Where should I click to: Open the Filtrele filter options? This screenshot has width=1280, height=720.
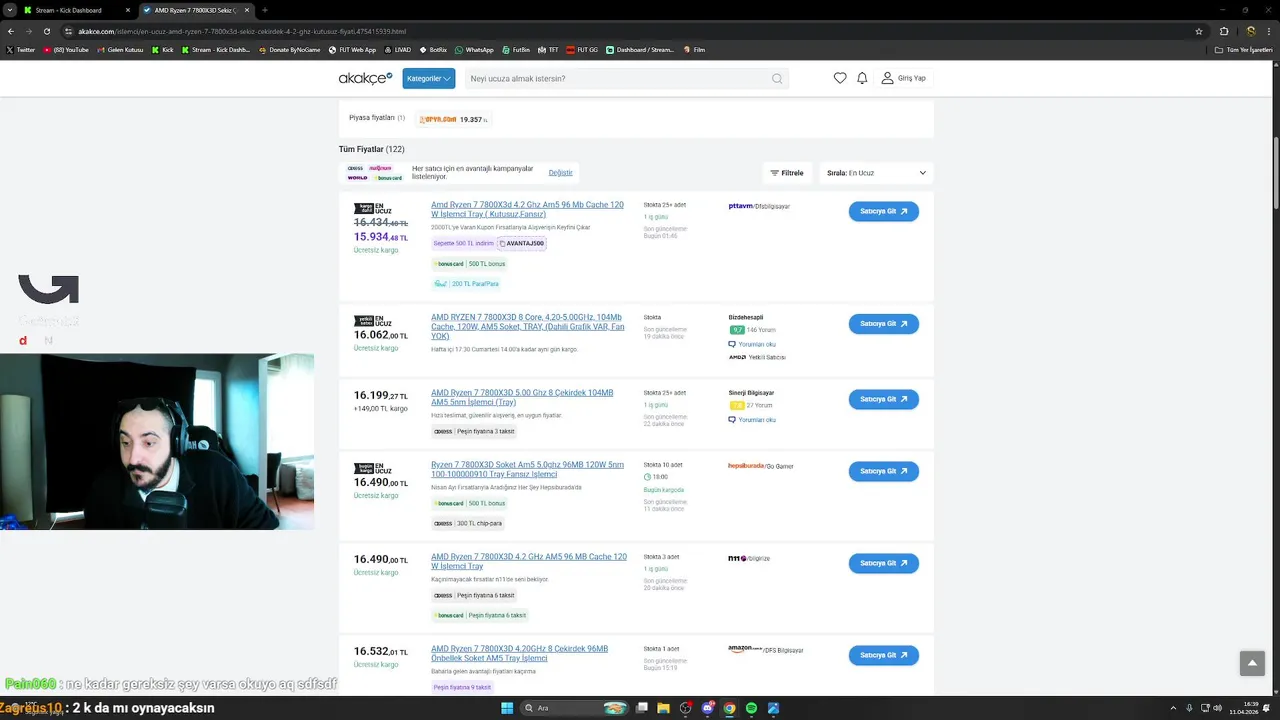[787, 173]
